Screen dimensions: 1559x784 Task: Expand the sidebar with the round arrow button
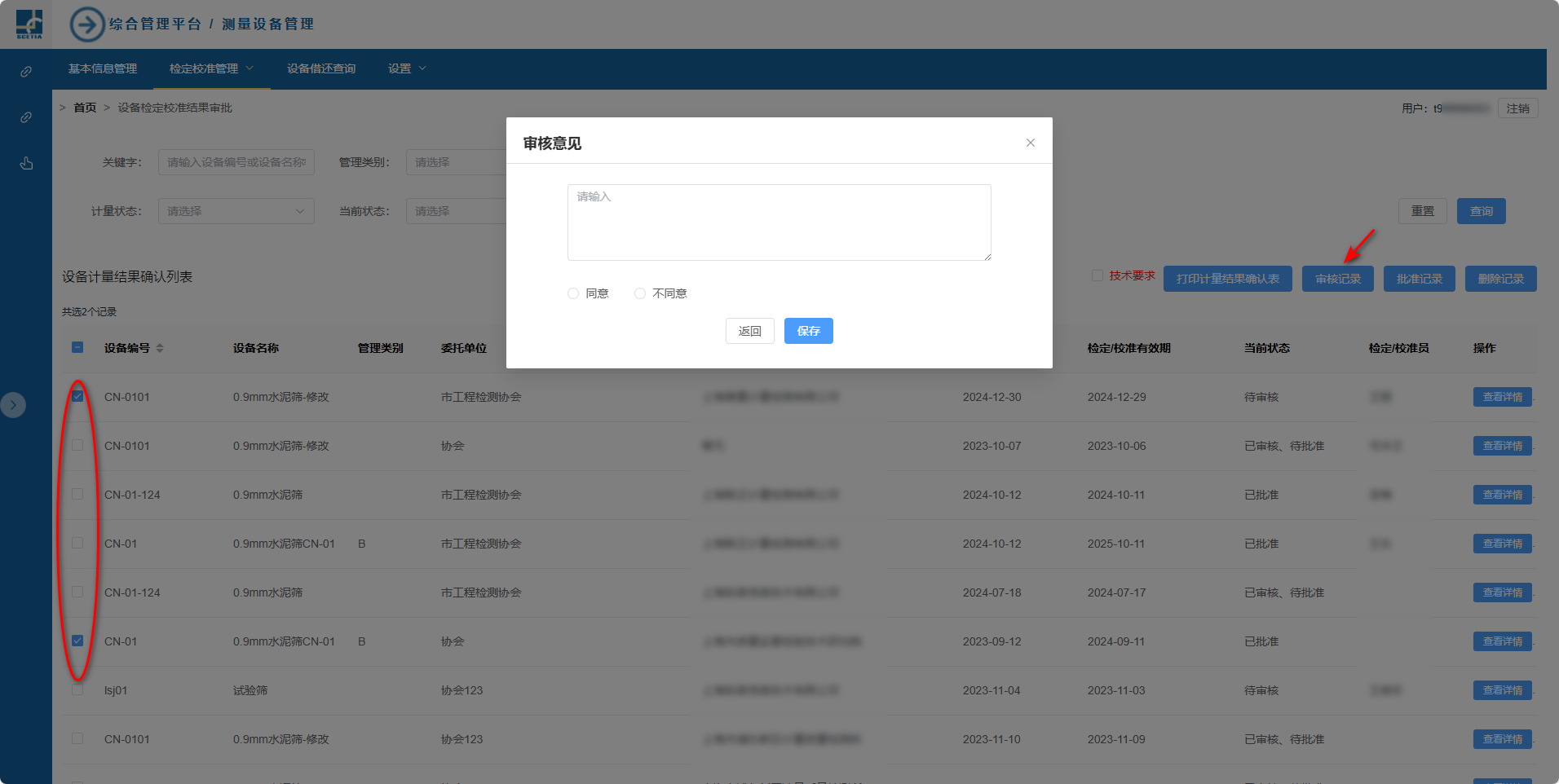click(13, 405)
